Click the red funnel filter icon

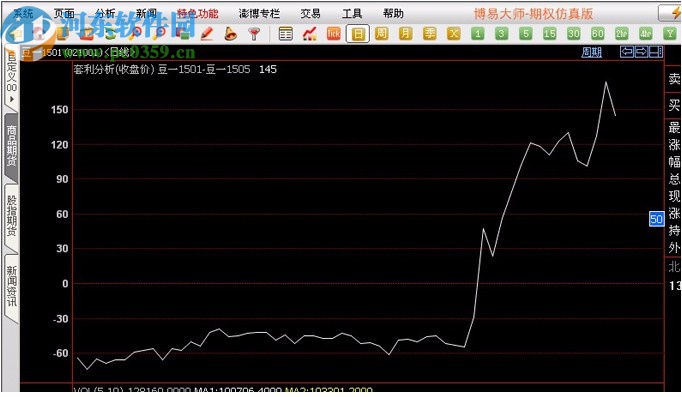(254, 33)
